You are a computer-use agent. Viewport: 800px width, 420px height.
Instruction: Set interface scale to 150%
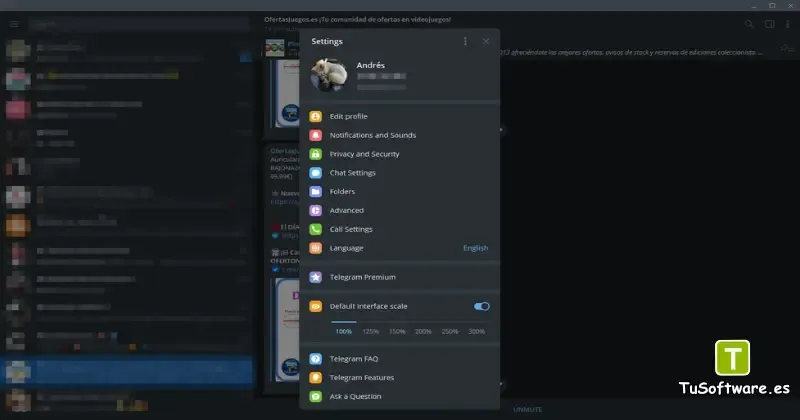click(397, 332)
